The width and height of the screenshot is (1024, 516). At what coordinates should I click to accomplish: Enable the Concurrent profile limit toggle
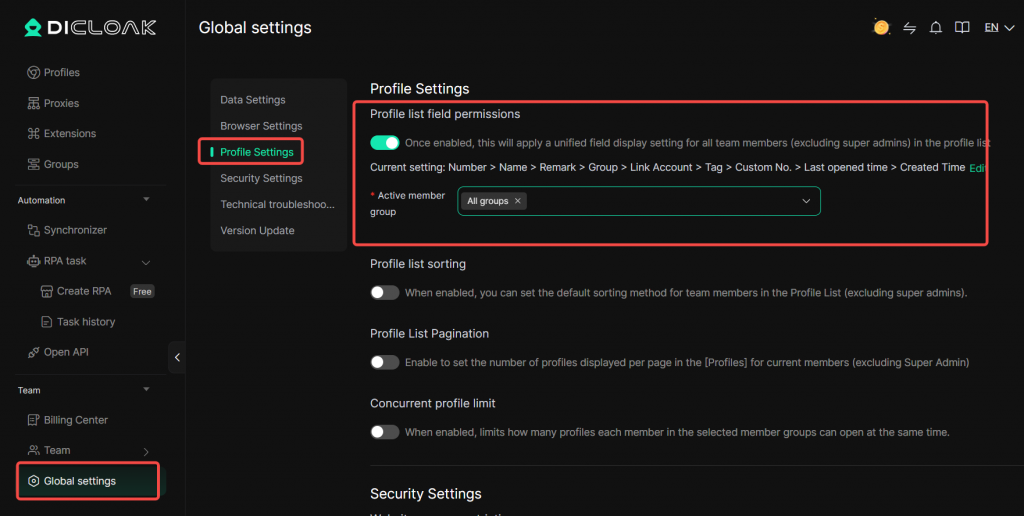[385, 432]
